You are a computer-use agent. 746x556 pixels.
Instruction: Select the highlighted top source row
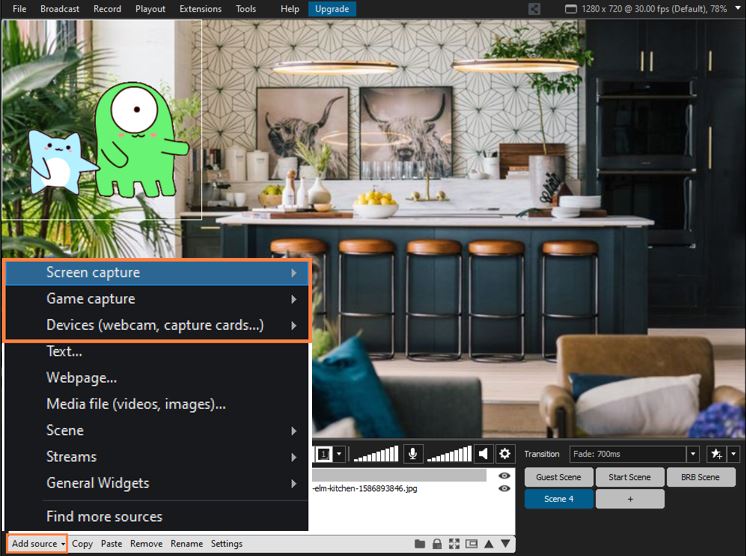(x=400, y=476)
